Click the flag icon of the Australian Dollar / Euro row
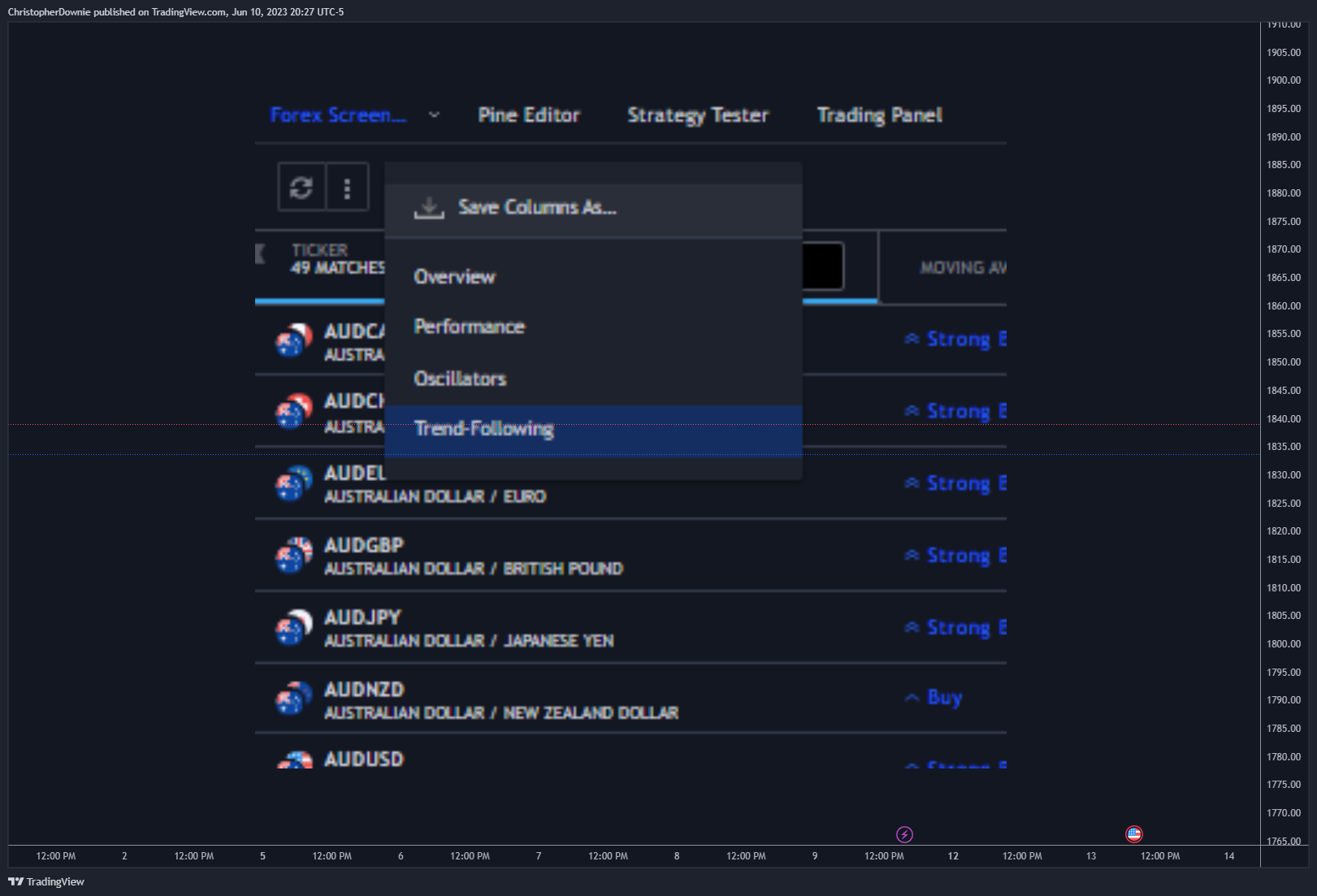 (293, 483)
